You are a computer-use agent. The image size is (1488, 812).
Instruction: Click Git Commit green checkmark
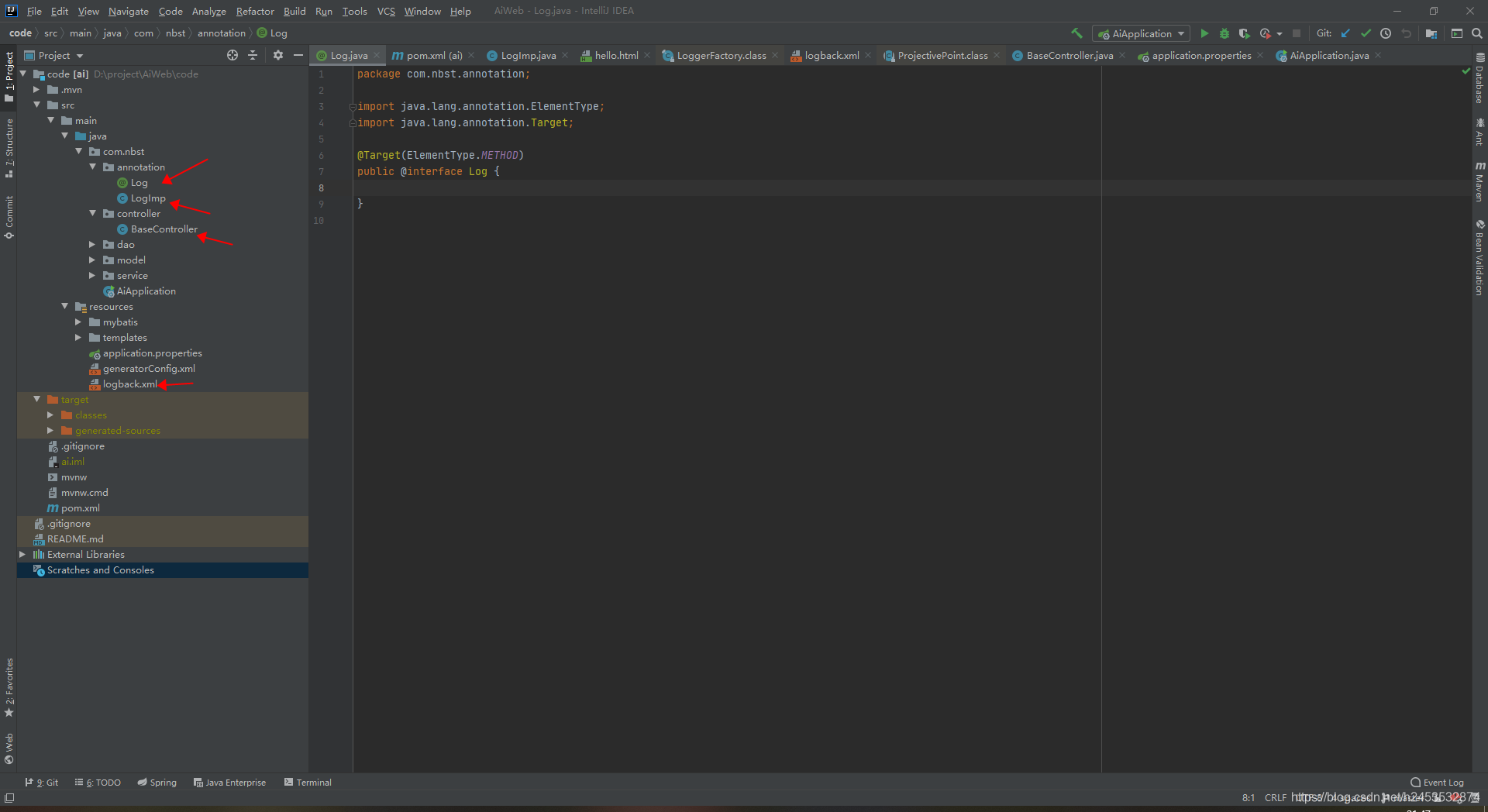click(1366, 33)
